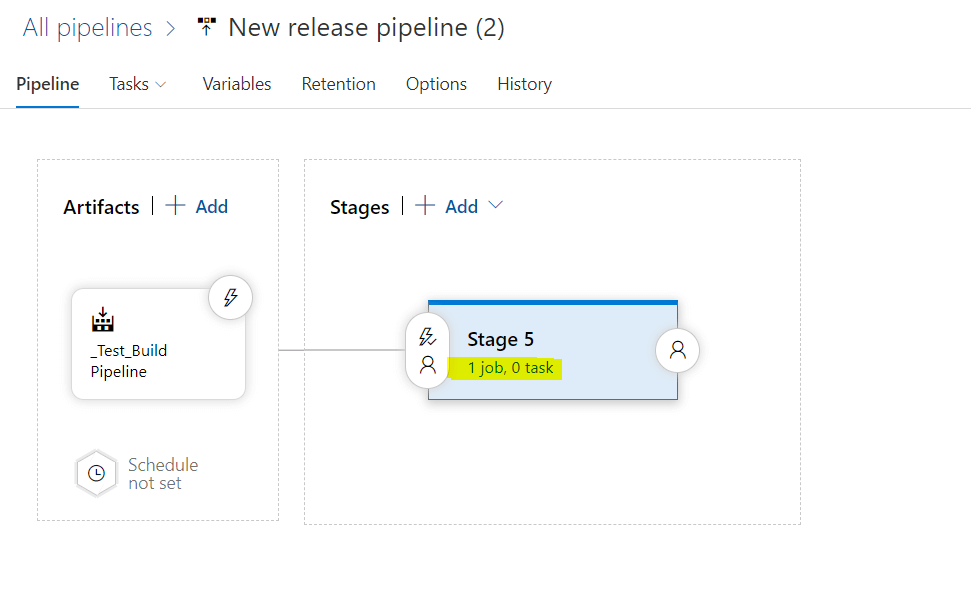Click the Stage 5 name on stage card
Image resolution: width=971 pixels, height=601 pixels.
pos(500,339)
